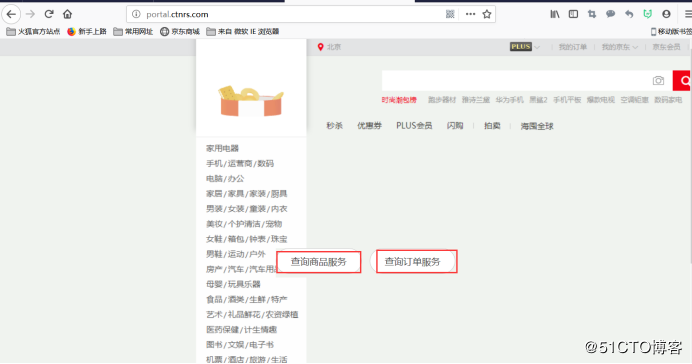Toggle the browser sidebar view icon
Image resolution: width=692 pixels, height=364 pixels.
point(573,14)
